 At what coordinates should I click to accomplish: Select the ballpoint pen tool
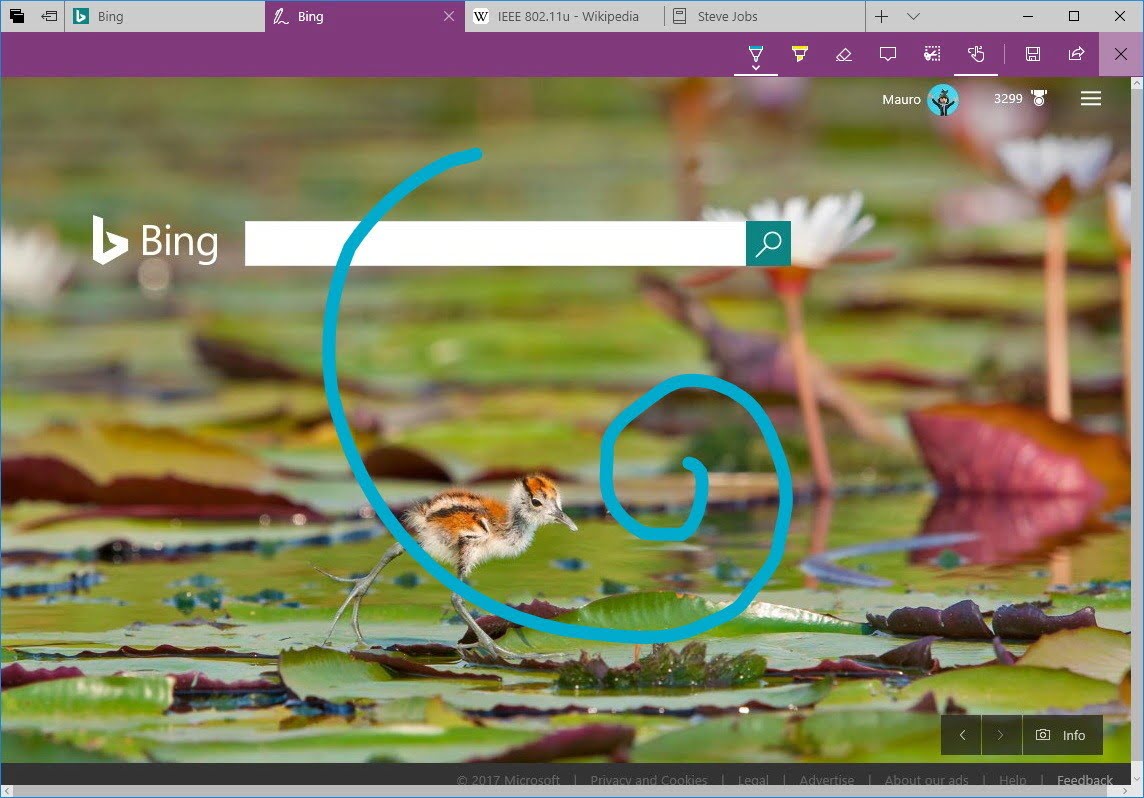pos(756,54)
